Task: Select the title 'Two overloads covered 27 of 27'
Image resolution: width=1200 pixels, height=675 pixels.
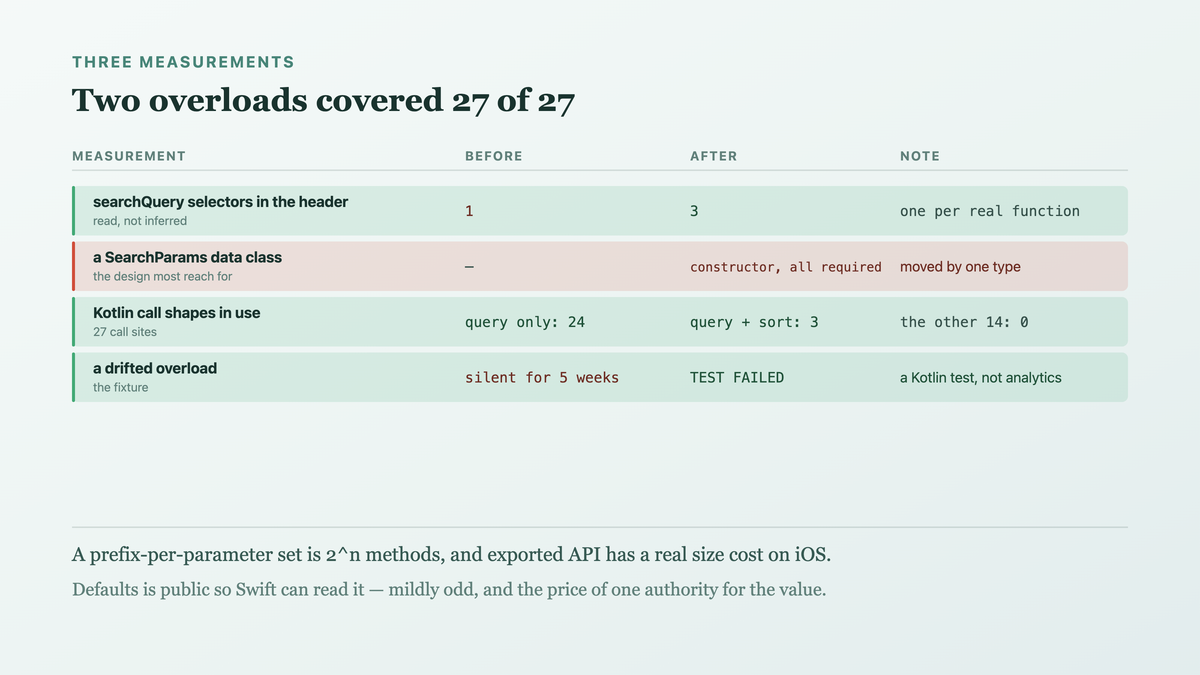Action: click(x=323, y=101)
